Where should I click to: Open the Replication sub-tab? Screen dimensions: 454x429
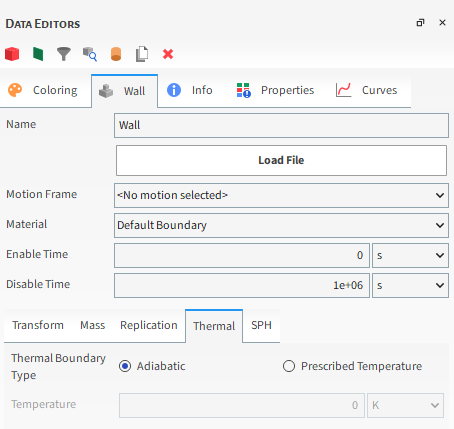149,325
